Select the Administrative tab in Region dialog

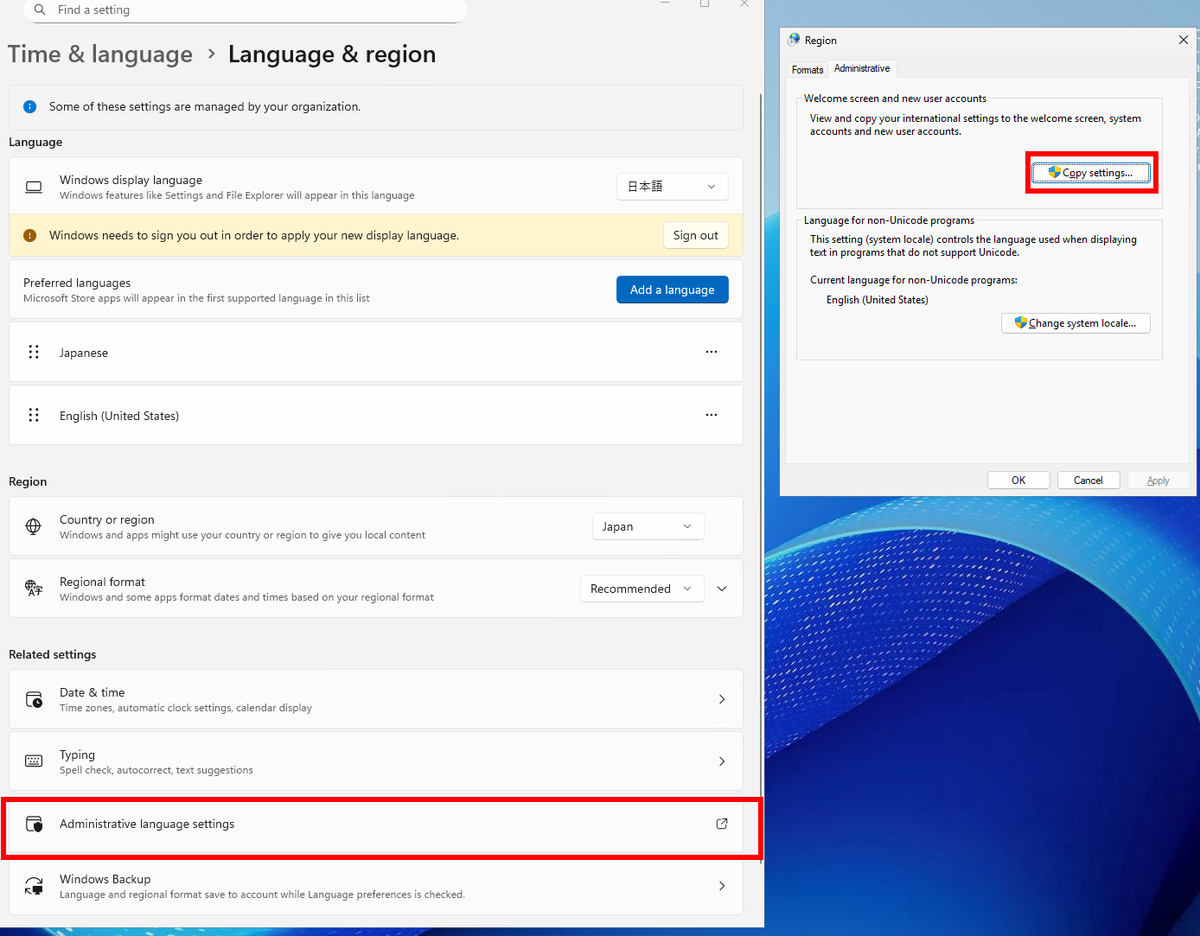[862, 68]
